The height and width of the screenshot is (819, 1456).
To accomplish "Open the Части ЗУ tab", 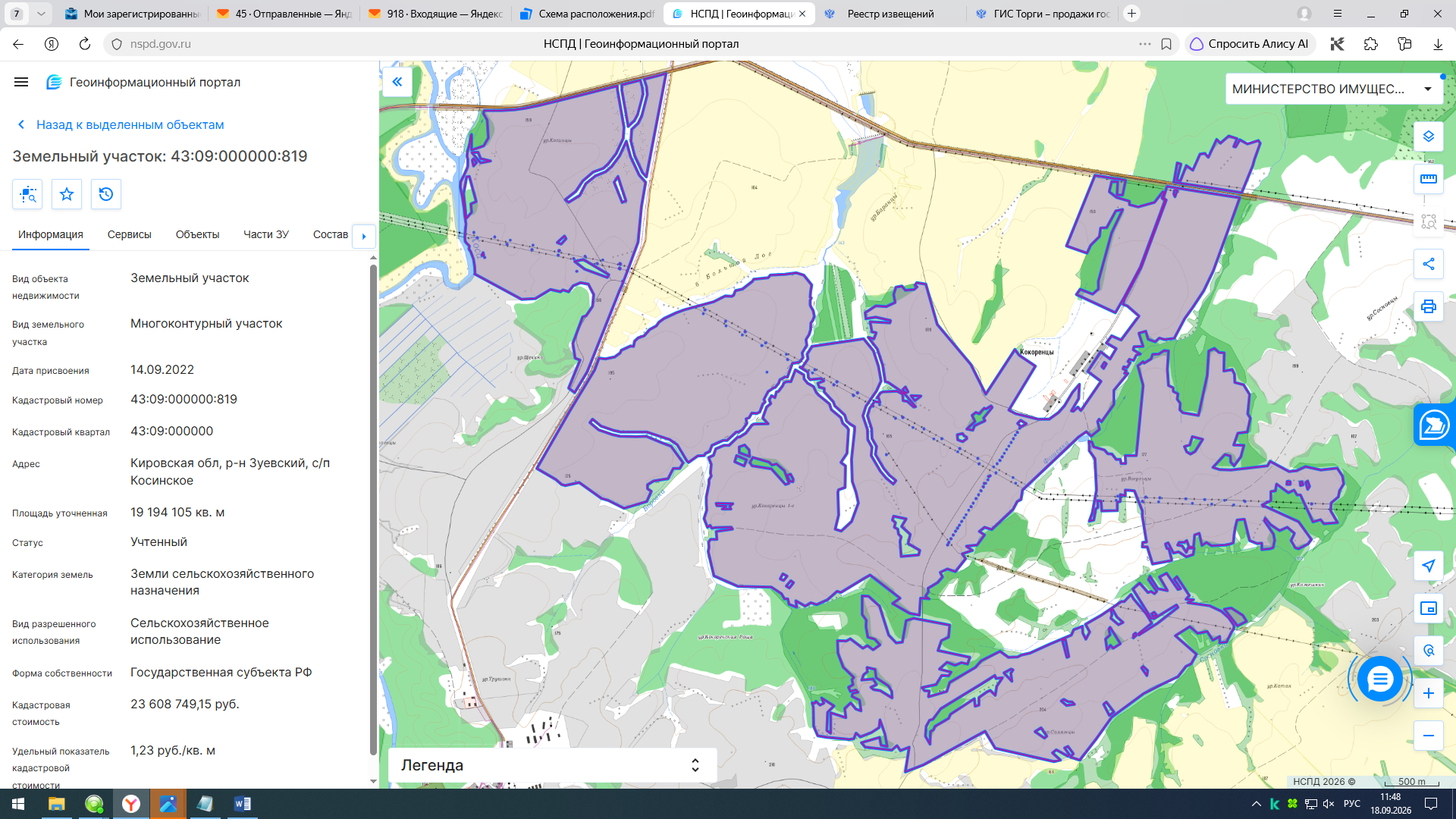I will pos(266,234).
